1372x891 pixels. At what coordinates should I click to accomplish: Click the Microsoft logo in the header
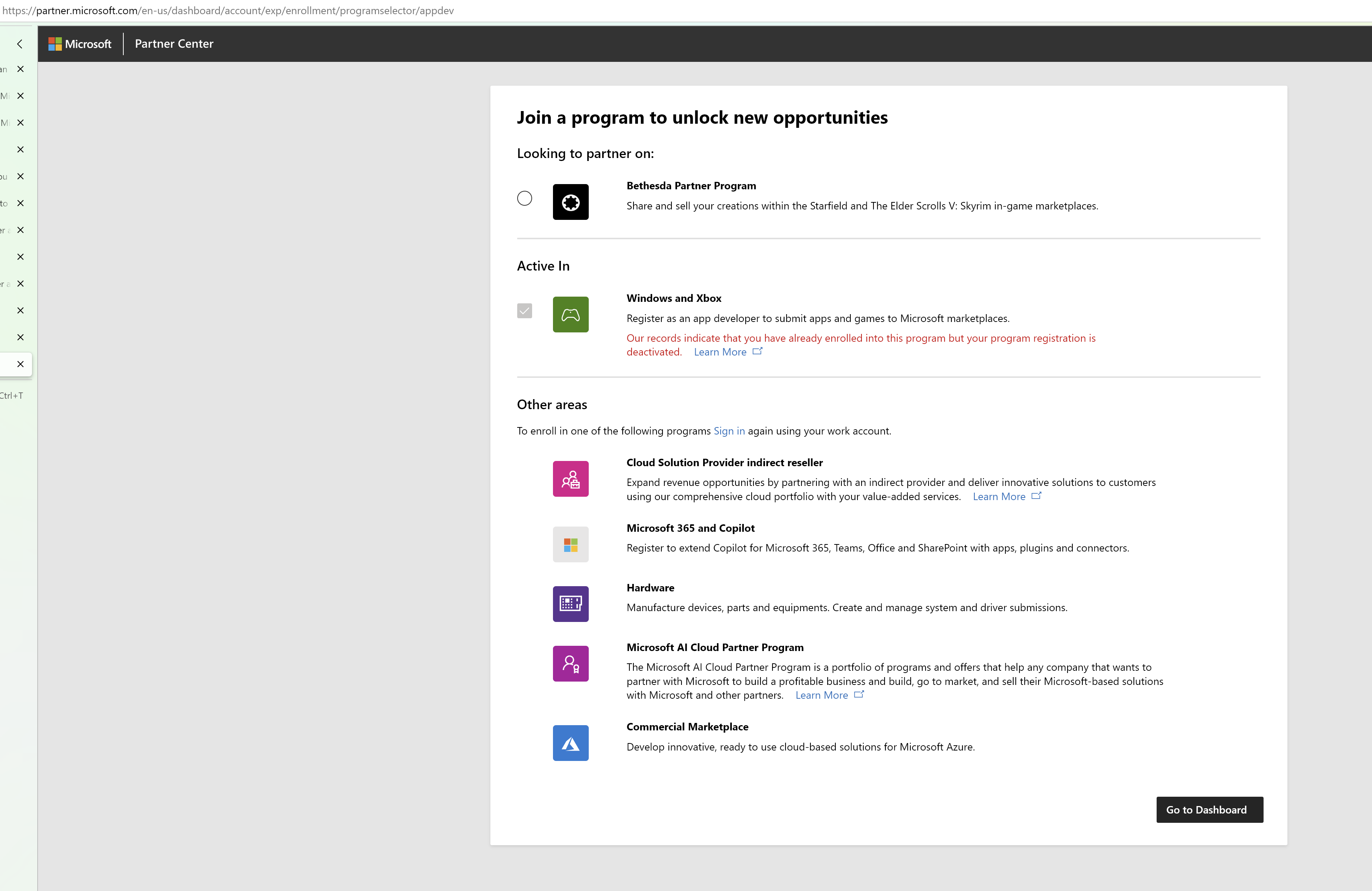[79, 44]
